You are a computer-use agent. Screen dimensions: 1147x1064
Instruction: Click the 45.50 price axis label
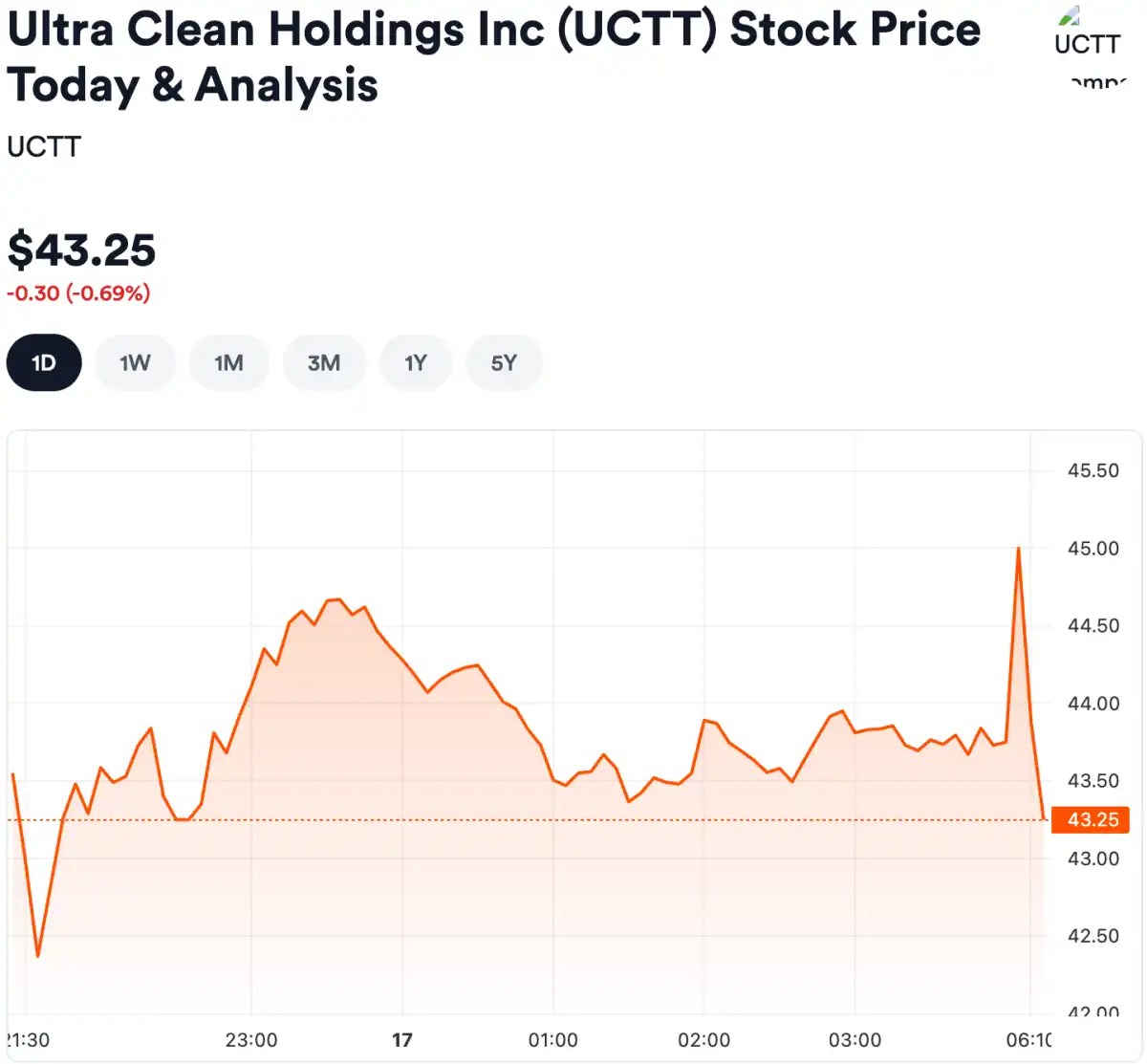pyautogui.click(x=1093, y=470)
